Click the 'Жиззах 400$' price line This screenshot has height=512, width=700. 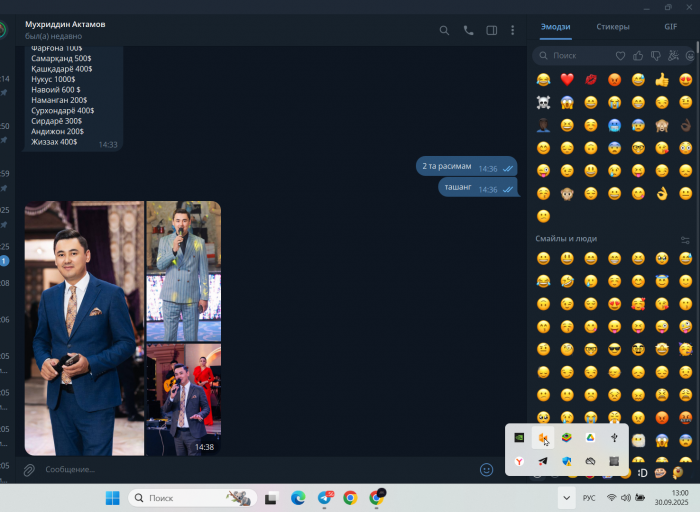coord(54,142)
